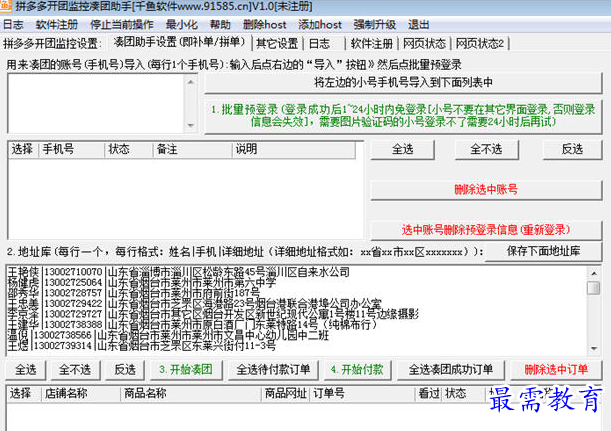Click red 删除选中订单 button

pyautogui.click(x=556, y=370)
